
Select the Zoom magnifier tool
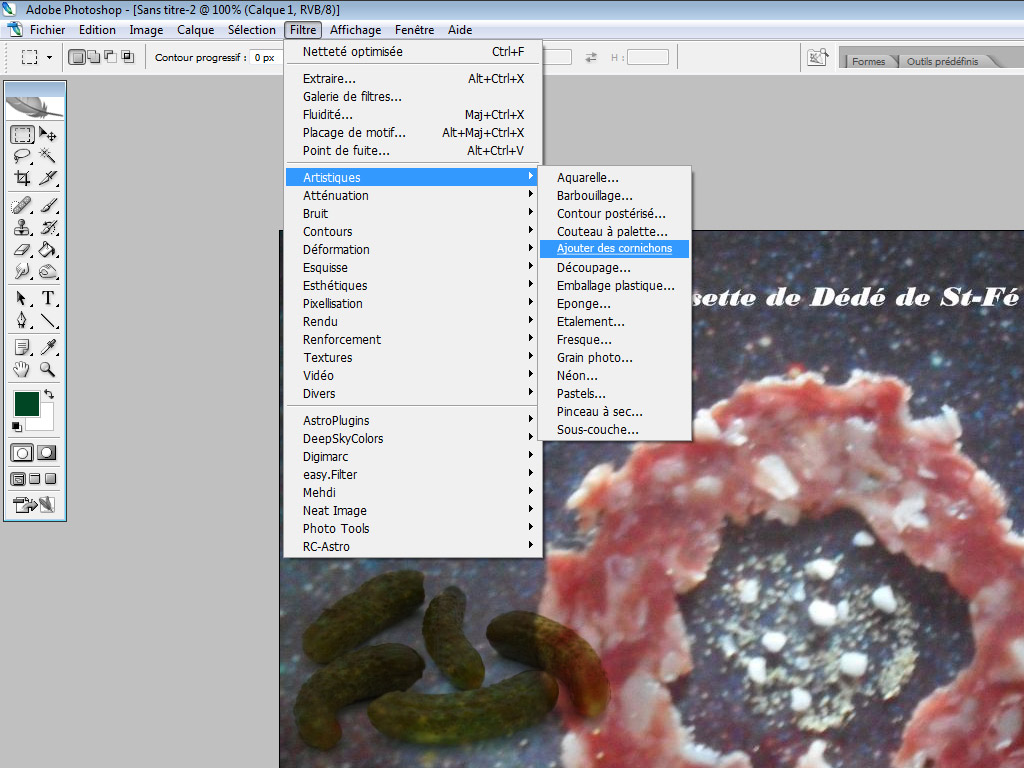(x=48, y=370)
